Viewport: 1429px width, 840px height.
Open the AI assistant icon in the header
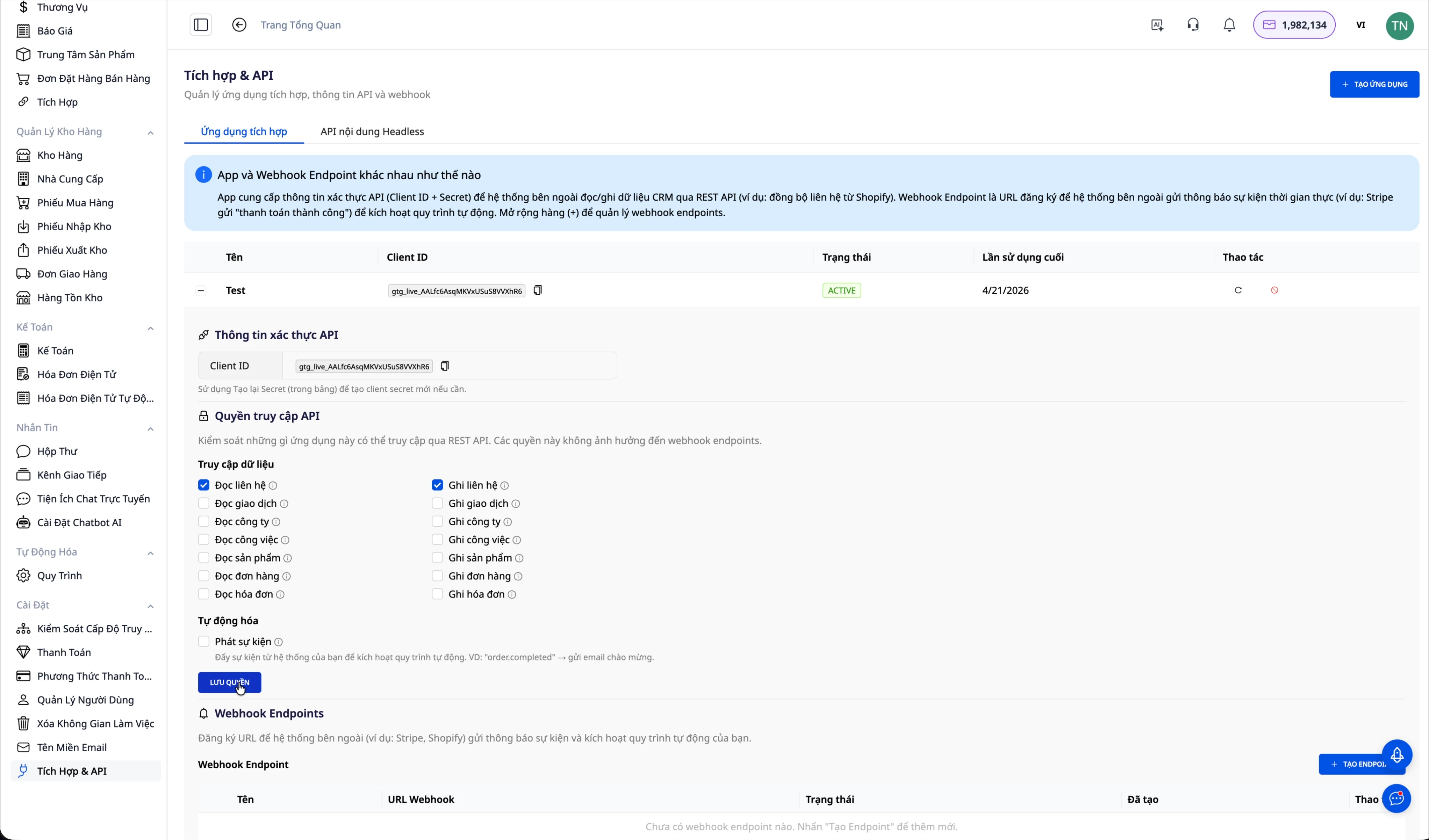click(1157, 24)
